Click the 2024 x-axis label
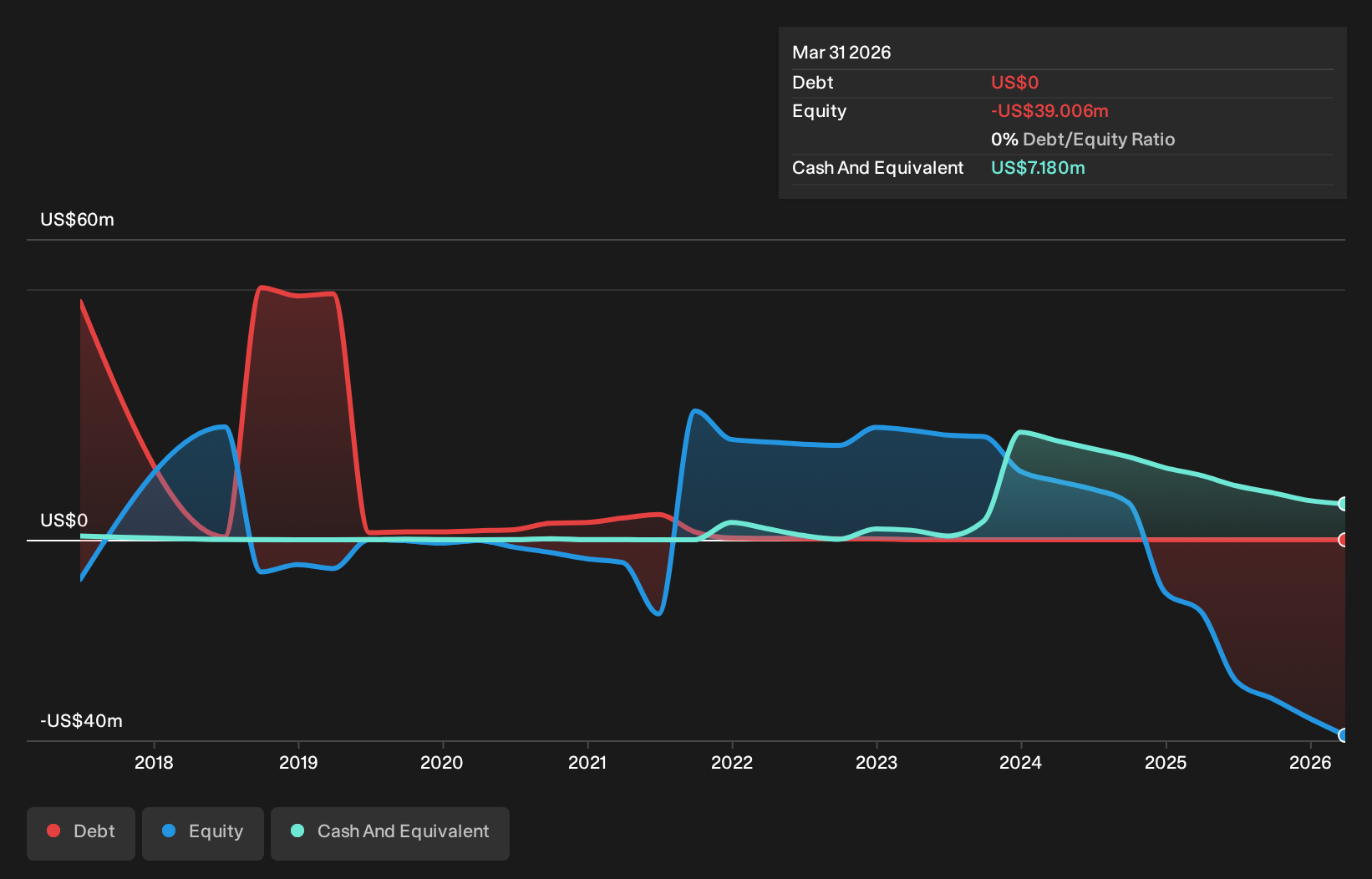 click(1021, 762)
